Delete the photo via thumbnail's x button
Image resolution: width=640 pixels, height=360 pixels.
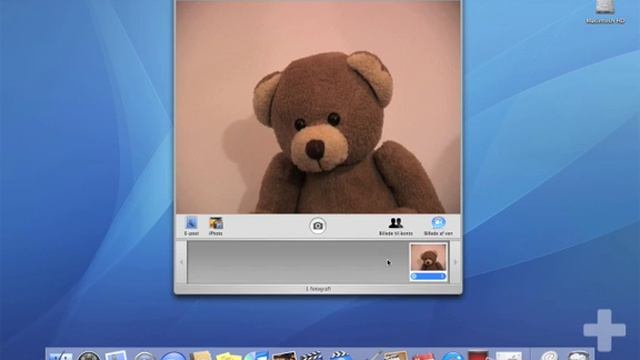coord(414,276)
